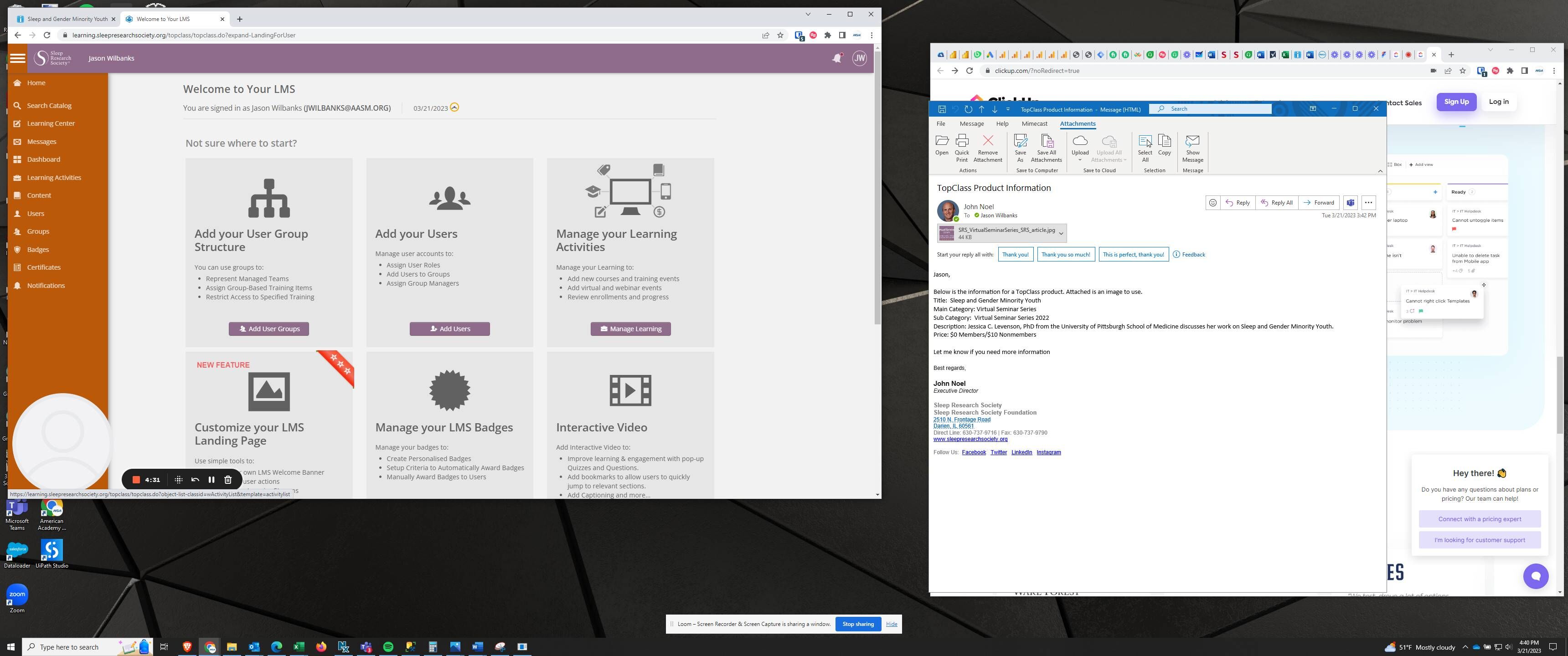The width and height of the screenshot is (1568, 656).
Task: Click the Manage Learning button
Action: point(630,328)
